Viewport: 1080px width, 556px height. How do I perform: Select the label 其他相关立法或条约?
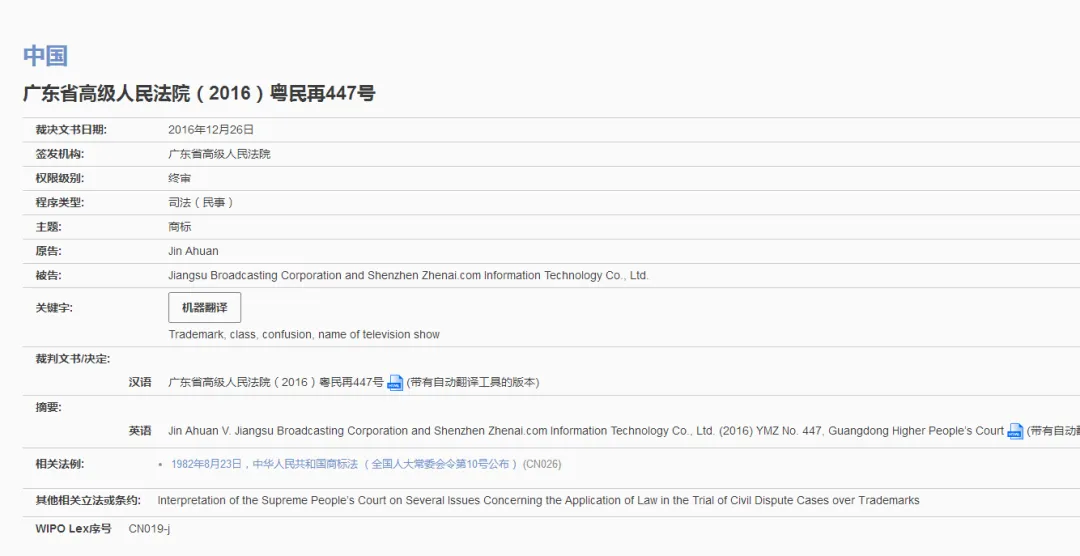click(87, 500)
